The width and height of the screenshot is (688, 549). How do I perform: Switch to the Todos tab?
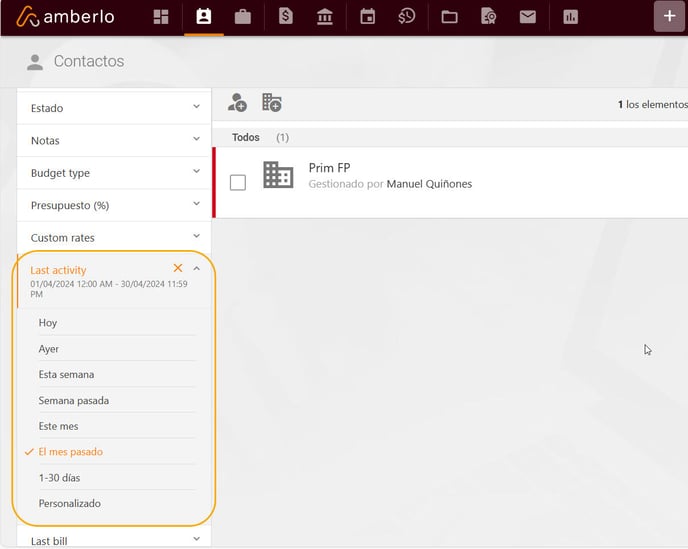pos(246,137)
